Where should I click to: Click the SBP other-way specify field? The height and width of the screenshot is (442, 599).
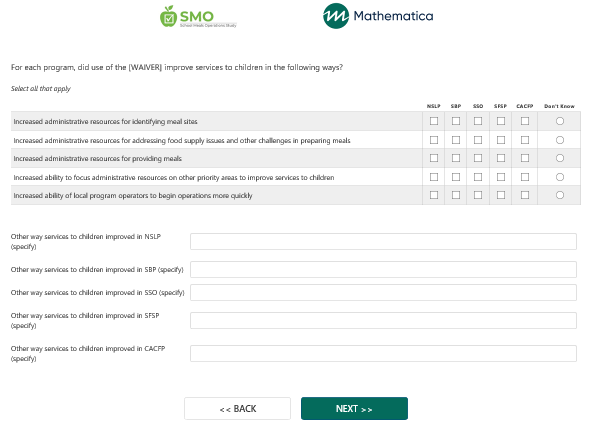pyautogui.click(x=383, y=270)
